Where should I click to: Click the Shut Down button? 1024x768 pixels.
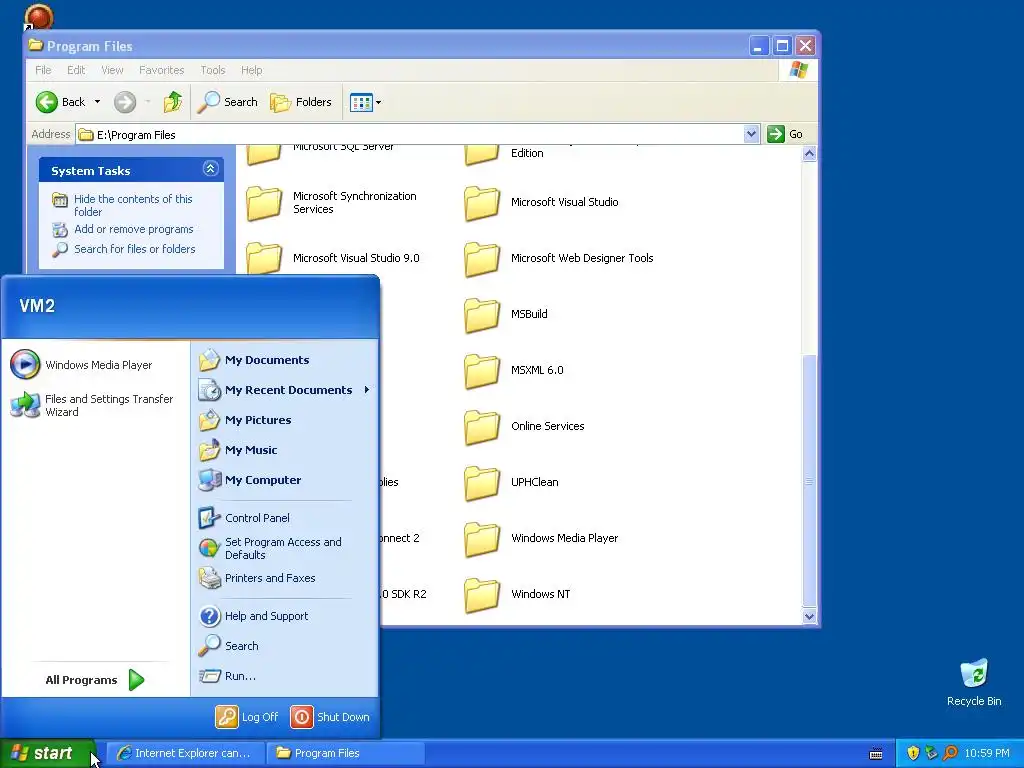(x=330, y=717)
